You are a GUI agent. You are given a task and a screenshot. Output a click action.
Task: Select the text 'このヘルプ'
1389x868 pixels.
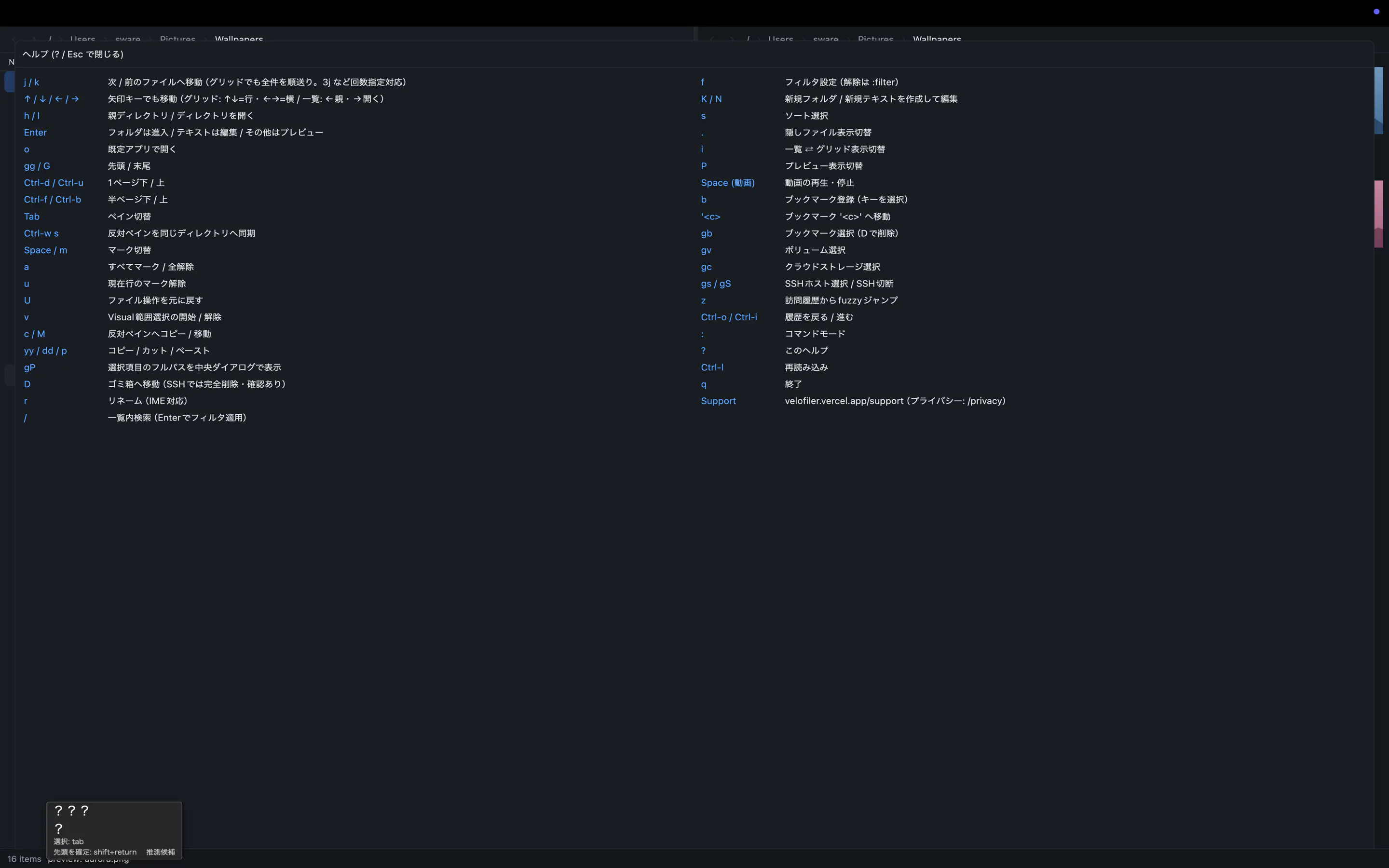pyautogui.click(x=806, y=350)
